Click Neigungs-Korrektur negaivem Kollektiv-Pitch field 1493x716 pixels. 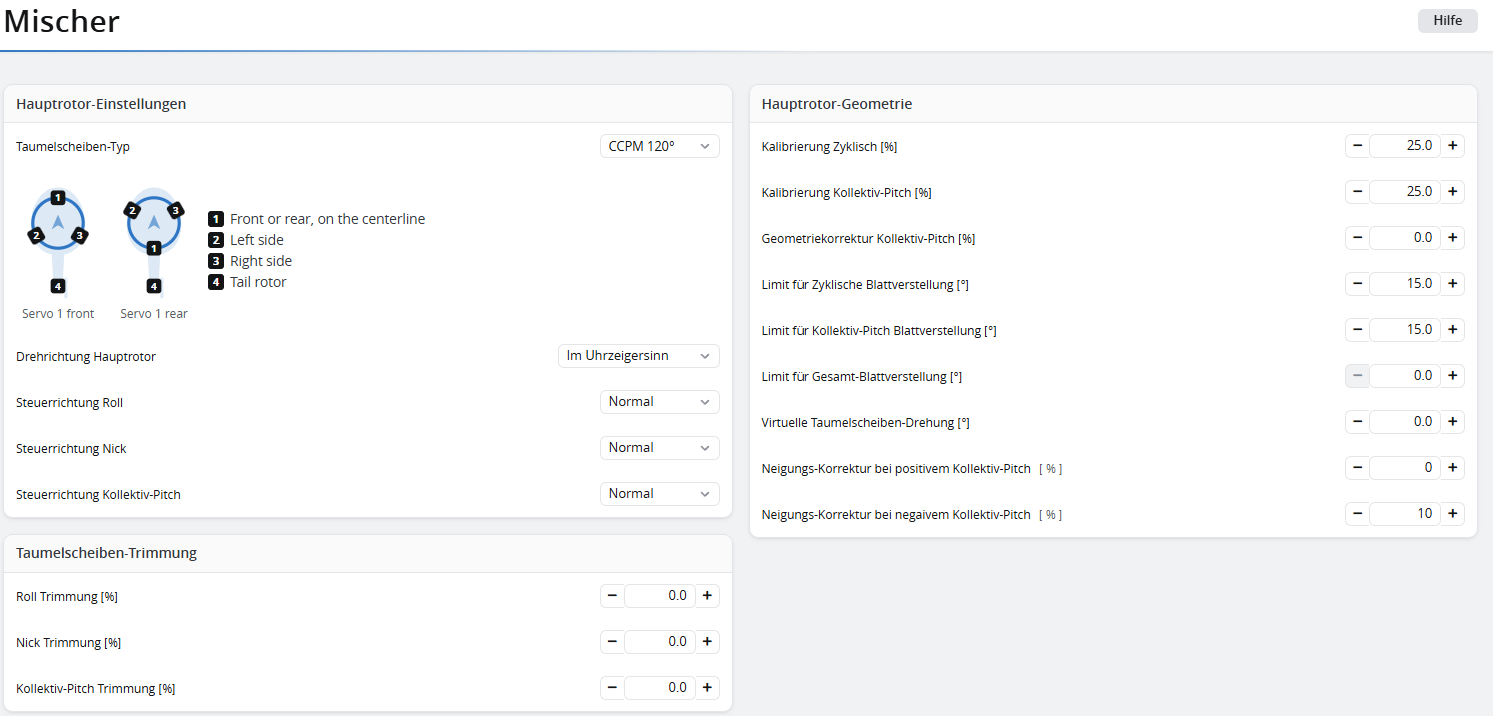pyautogui.click(x=1404, y=514)
